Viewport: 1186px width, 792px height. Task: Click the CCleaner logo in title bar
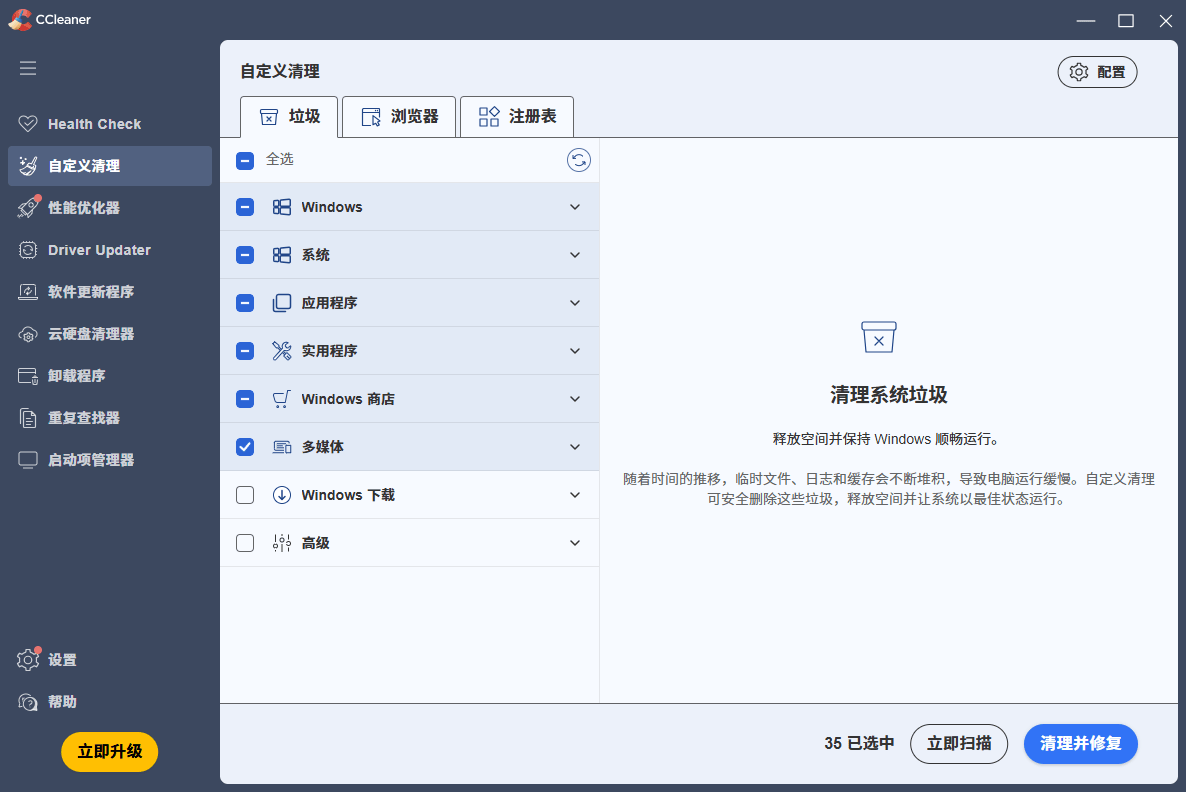pos(20,20)
